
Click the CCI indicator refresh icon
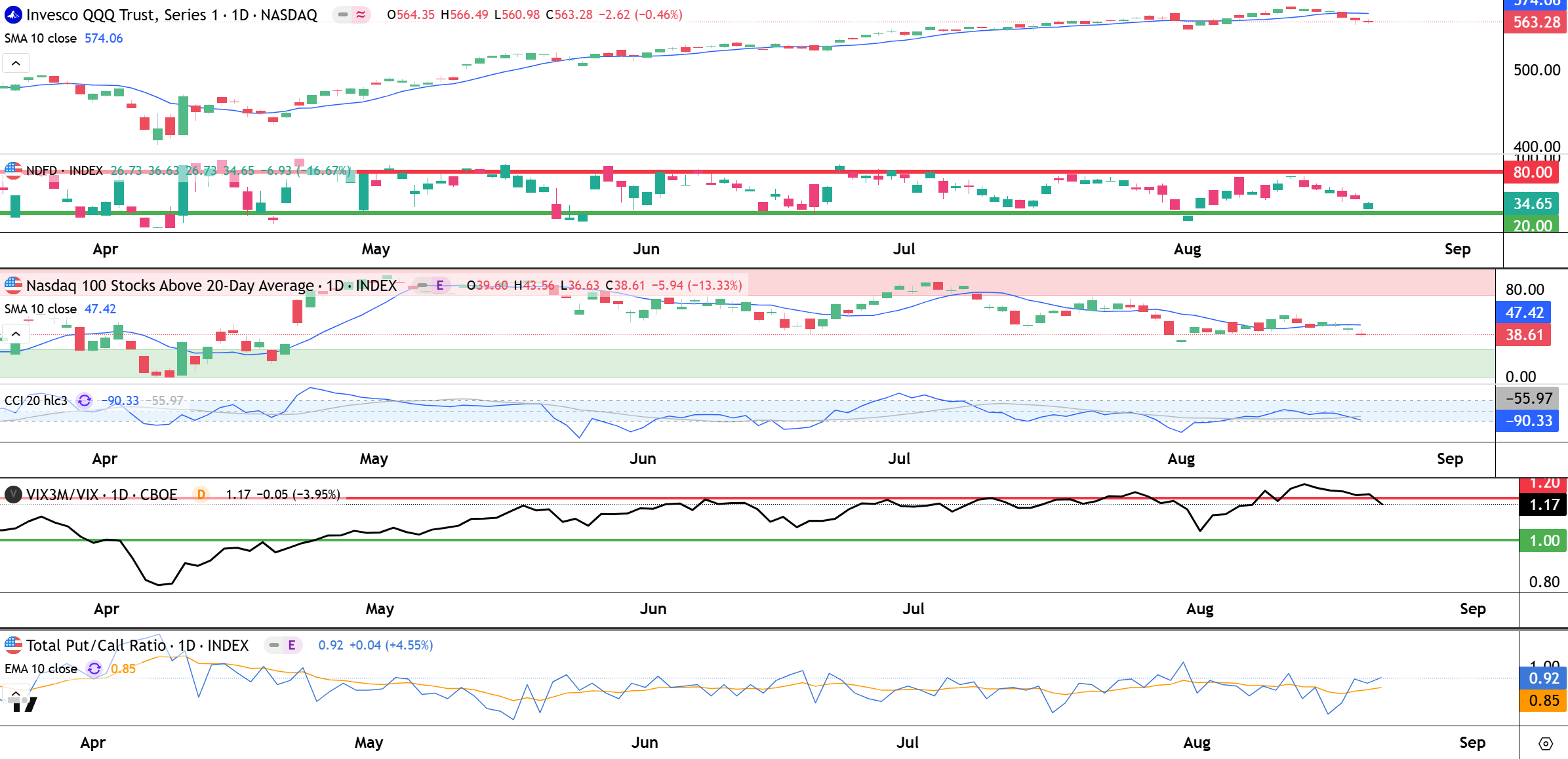(85, 400)
